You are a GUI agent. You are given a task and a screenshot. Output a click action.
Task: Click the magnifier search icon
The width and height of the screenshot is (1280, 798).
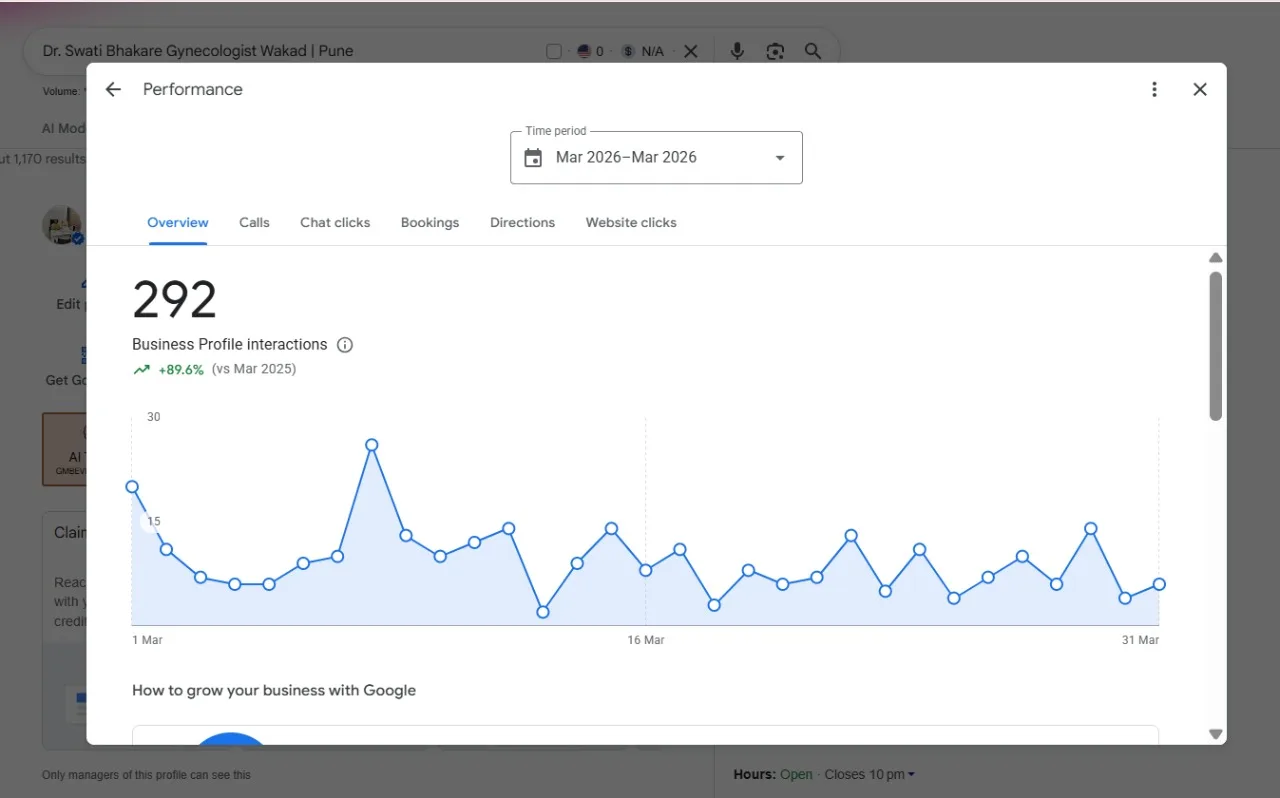[813, 51]
